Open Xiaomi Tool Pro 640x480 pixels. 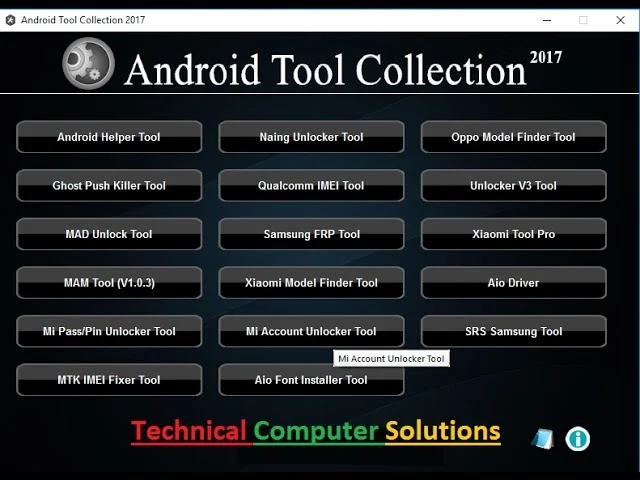(513, 234)
